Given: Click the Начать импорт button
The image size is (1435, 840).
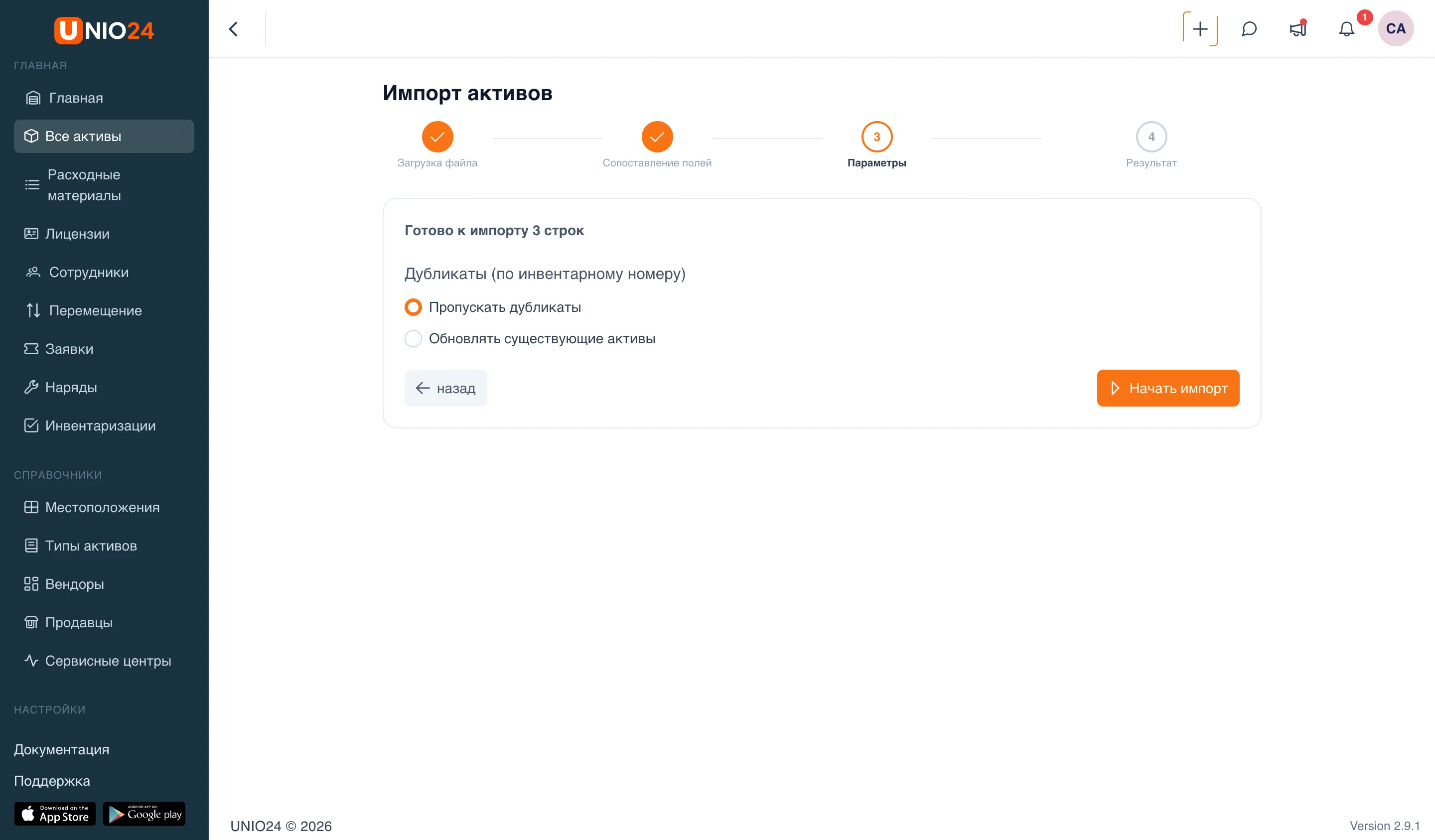Looking at the screenshot, I should [x=1168, y=388].
